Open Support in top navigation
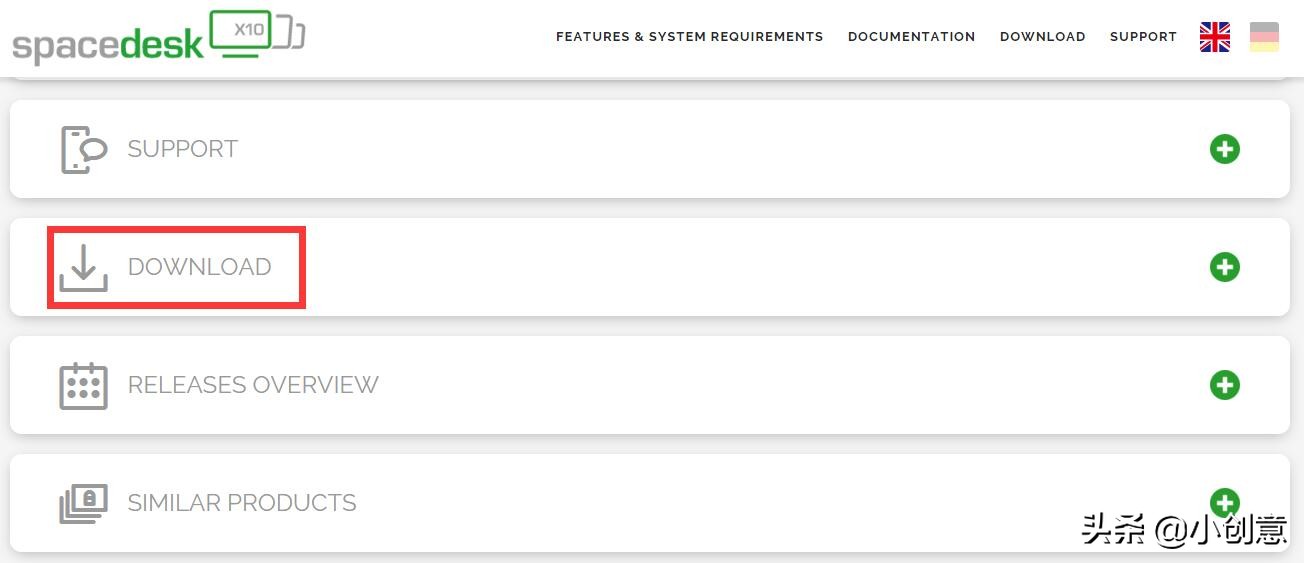Screen dimensions: 1304x563 click(1143, 37)
